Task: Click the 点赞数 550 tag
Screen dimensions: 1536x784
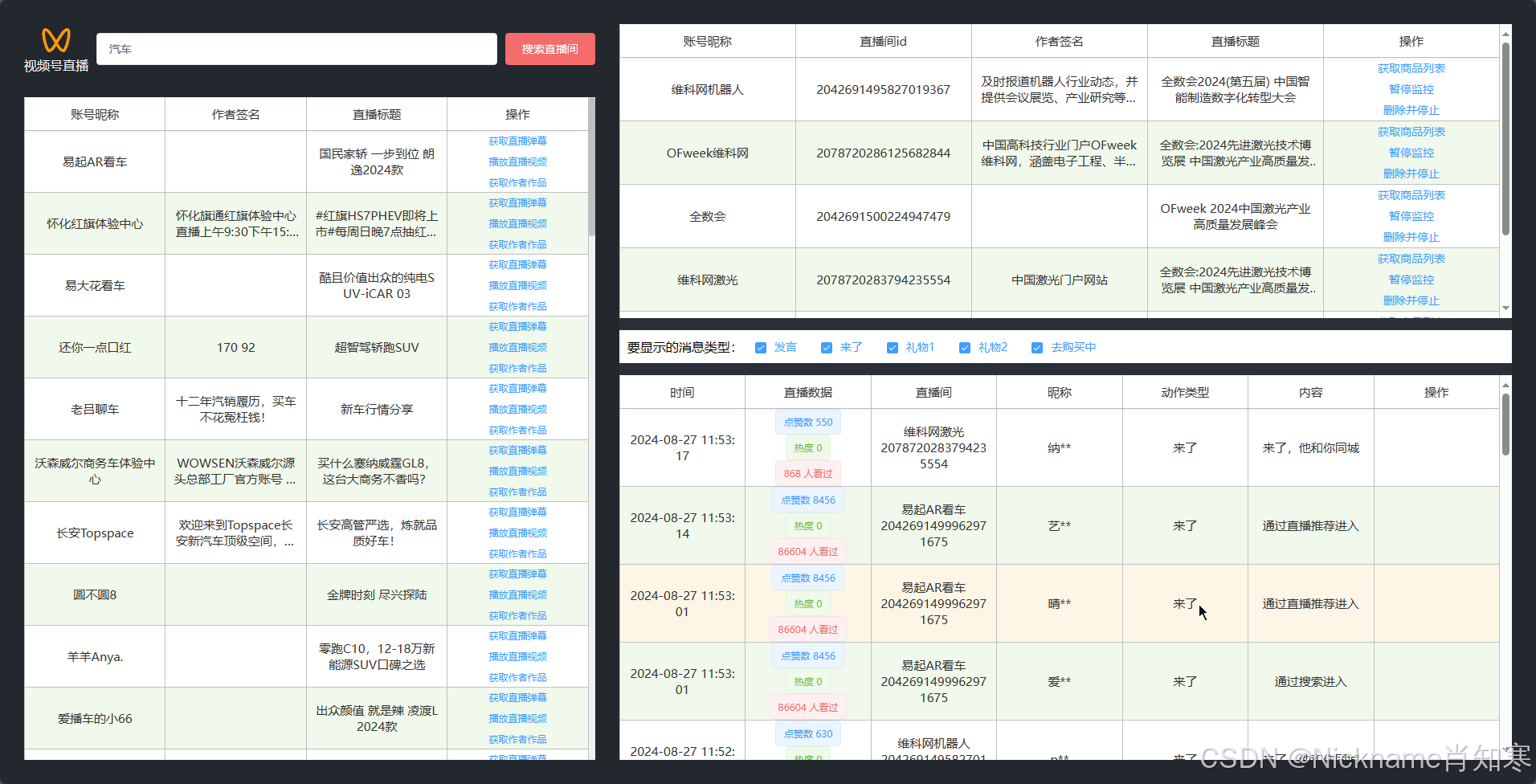Action: point(808,422)
